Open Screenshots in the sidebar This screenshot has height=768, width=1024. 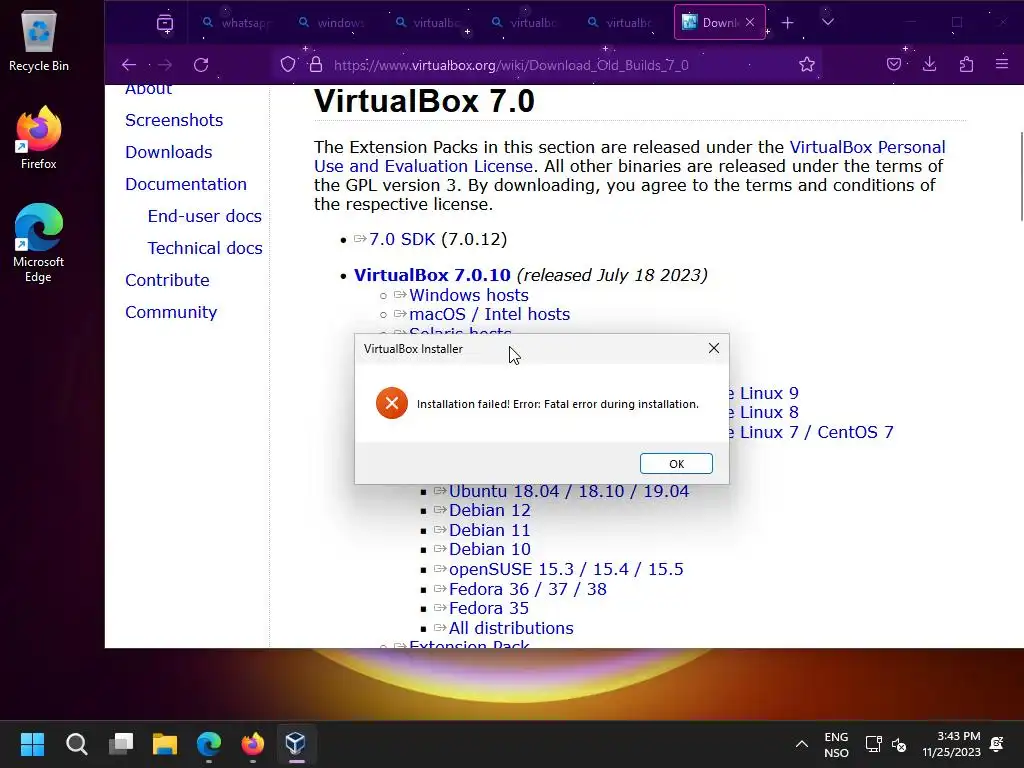click(174, 120)
